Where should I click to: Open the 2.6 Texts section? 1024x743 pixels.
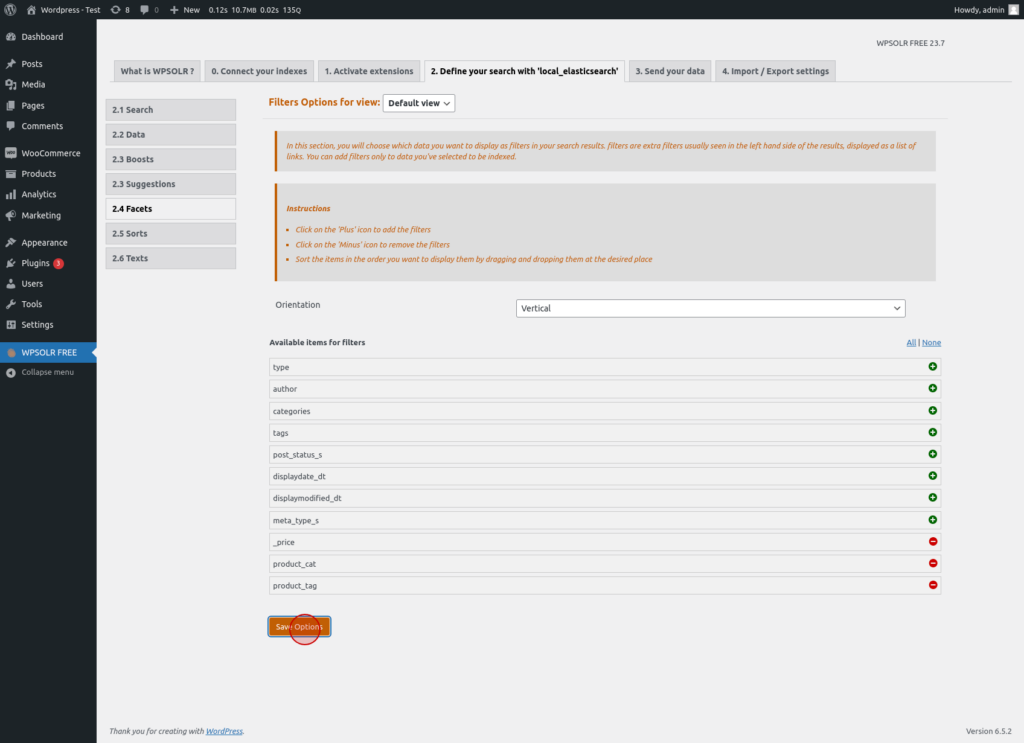pos(170,259)
